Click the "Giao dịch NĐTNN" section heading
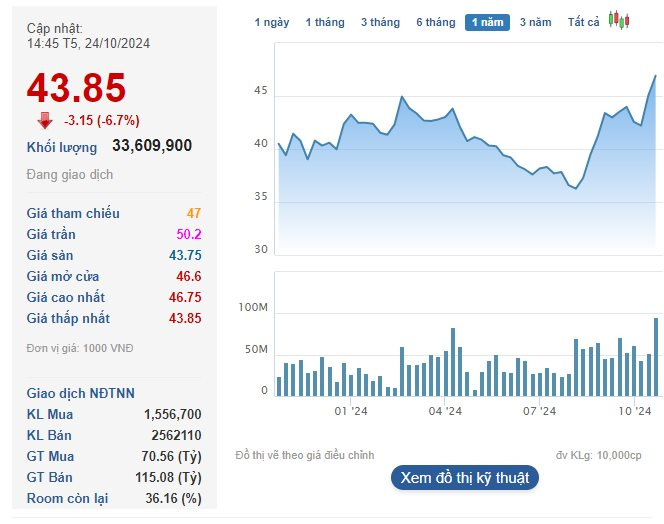 pyautogui.click(x=81, y=393)
